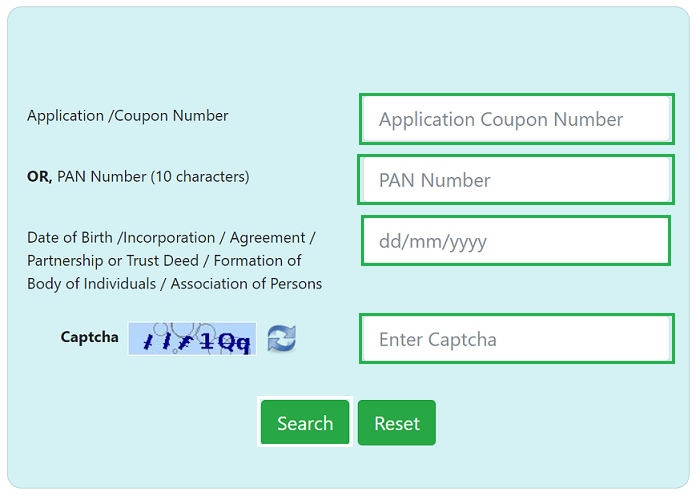Click the 'Association of Persons' text
Image resolution: width=700 pixels, height=500 pixels.
tap(246, 284)
